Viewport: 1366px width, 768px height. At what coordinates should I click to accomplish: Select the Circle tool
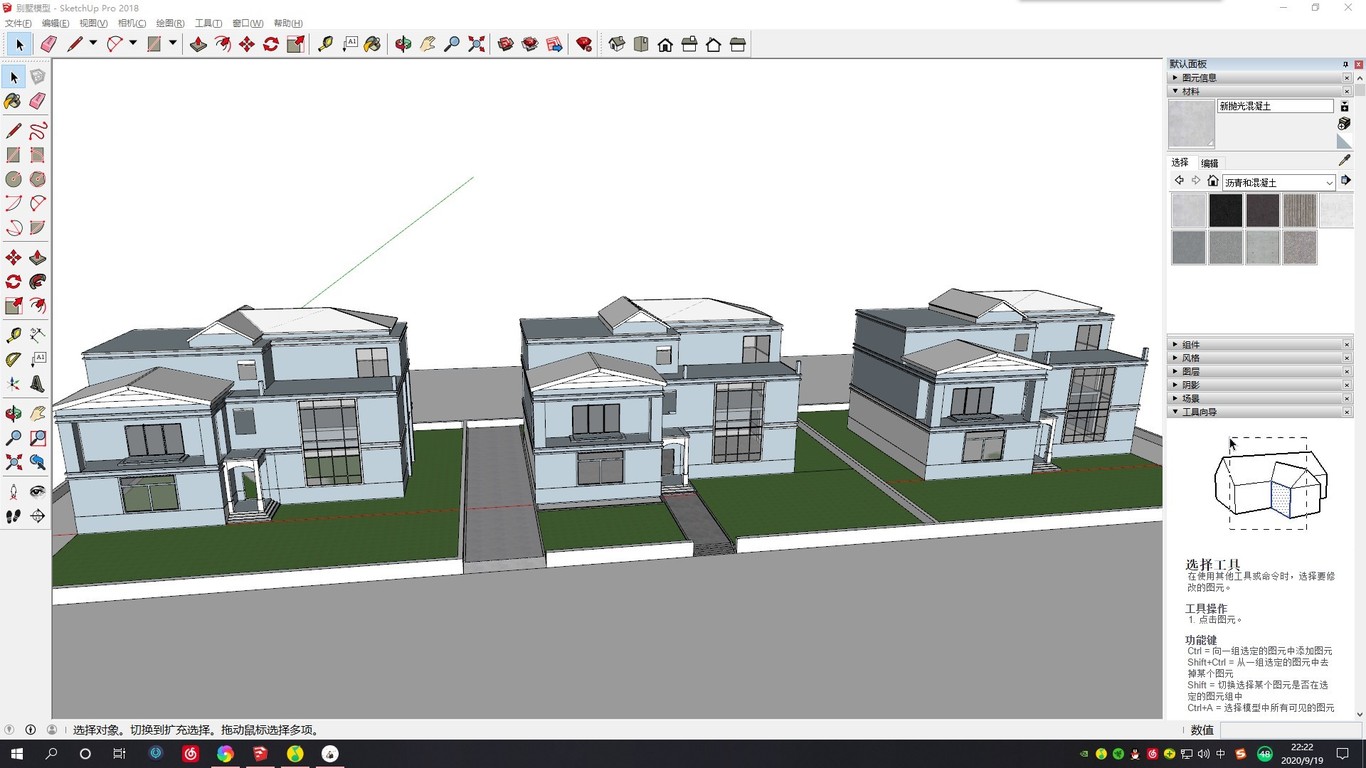pyautogui.click(x=14, y=179)
